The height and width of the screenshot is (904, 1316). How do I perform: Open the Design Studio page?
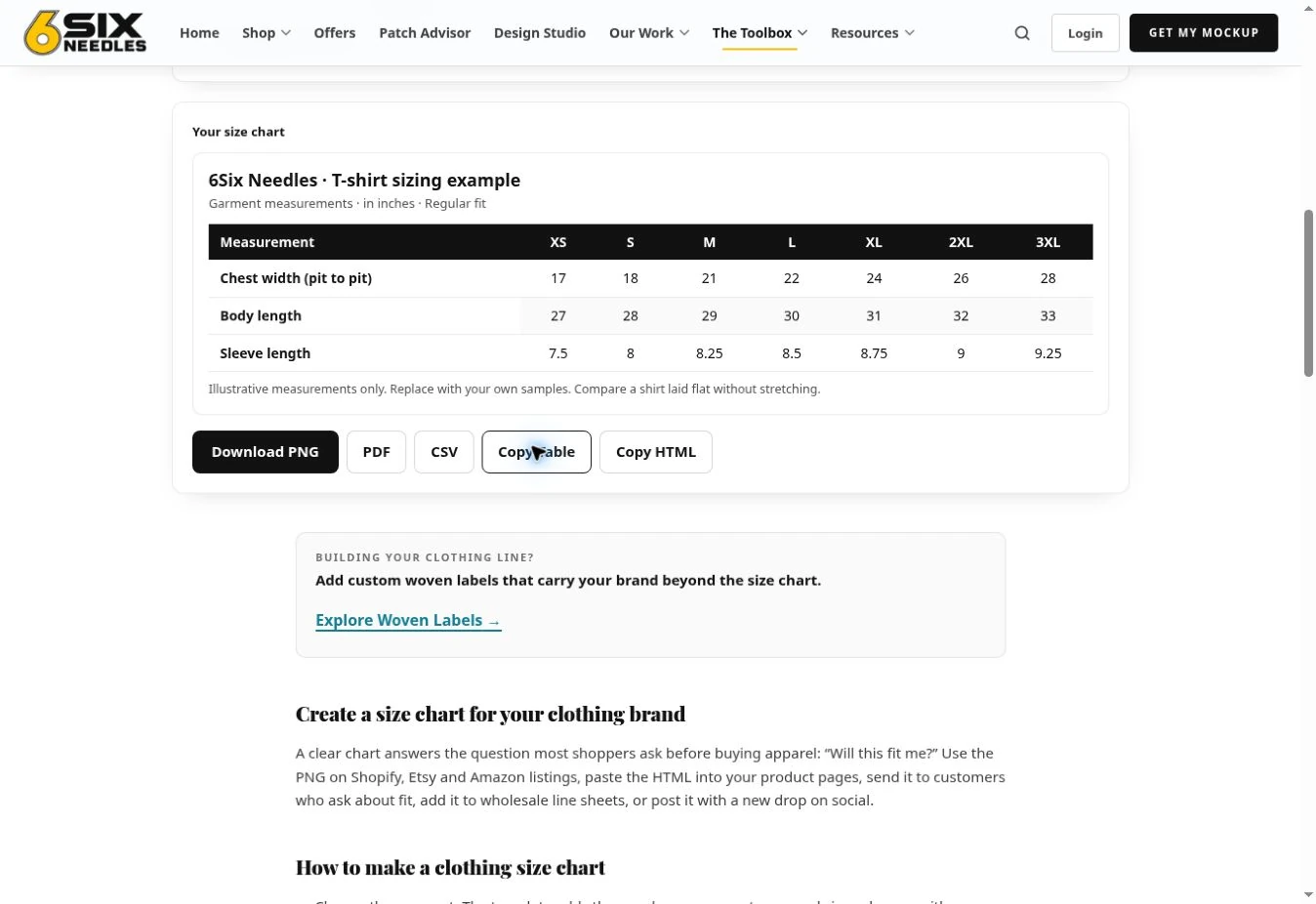(540, 33)
